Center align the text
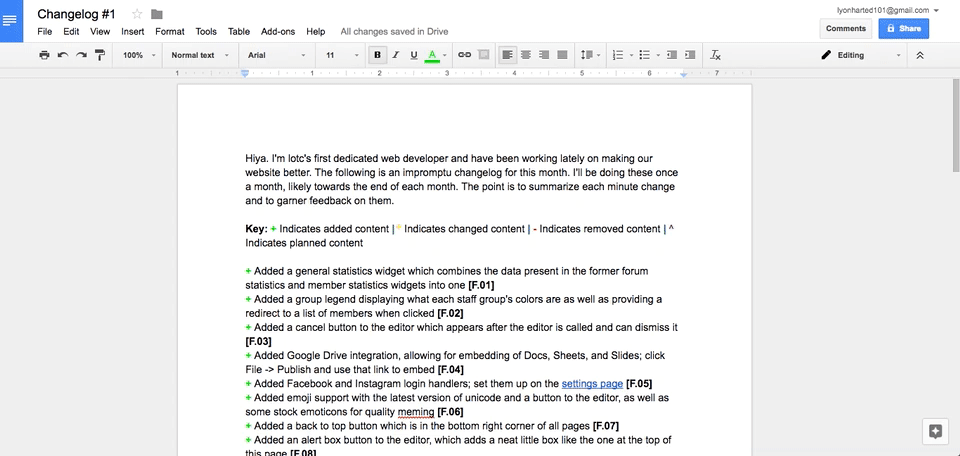This screenshot has height=456, width=960. click(525, 55)
